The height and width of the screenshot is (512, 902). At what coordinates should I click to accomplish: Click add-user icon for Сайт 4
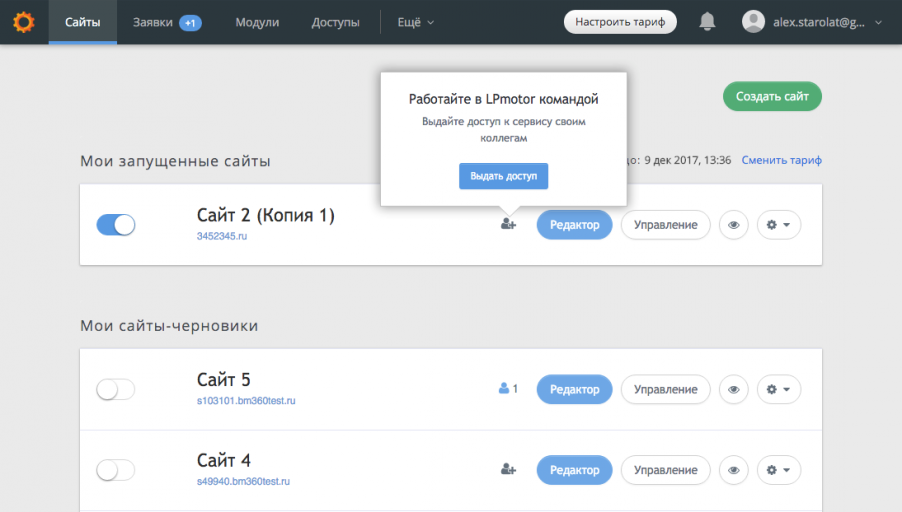coord(508,469)
